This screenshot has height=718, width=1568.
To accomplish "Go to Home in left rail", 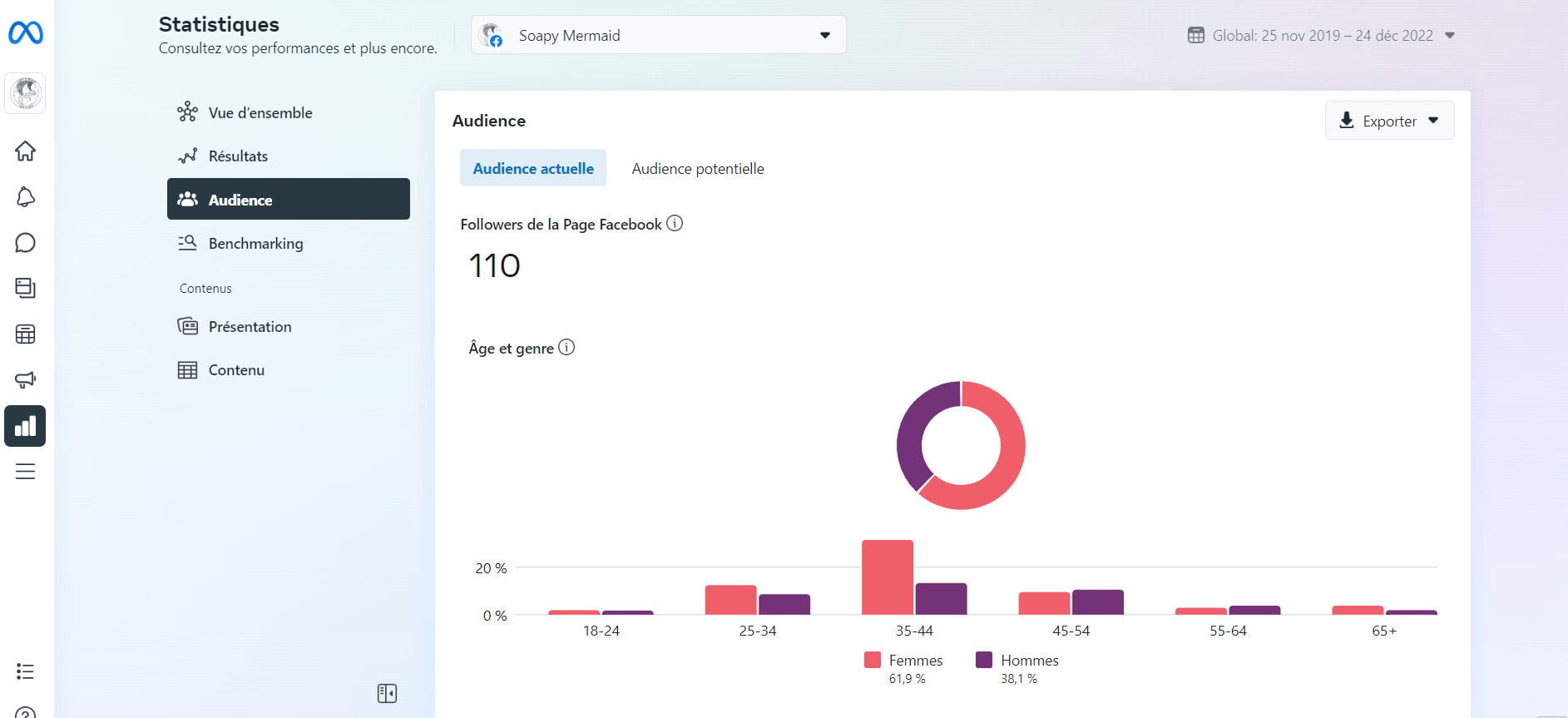I will pos(25,151).
